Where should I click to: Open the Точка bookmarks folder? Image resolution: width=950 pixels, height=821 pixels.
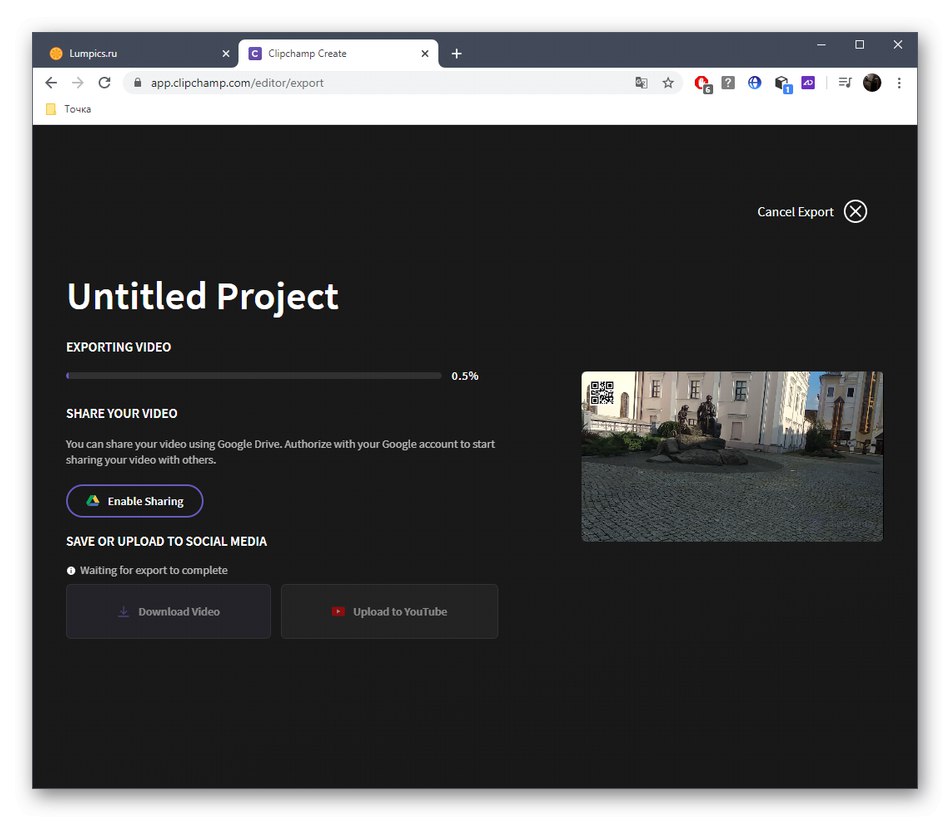[68, 109]
